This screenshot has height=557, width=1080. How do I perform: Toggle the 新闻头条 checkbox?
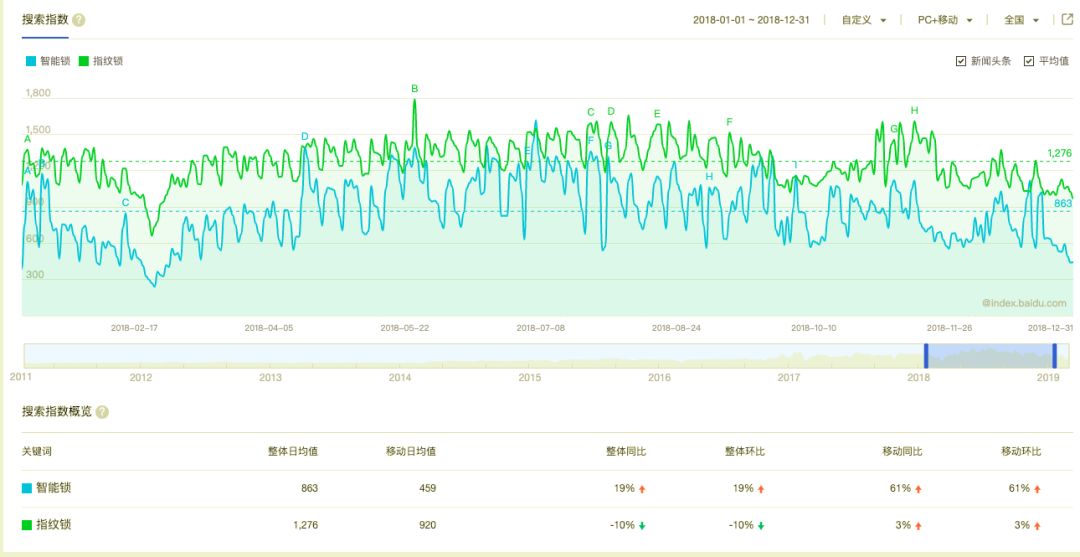(961, 61)
